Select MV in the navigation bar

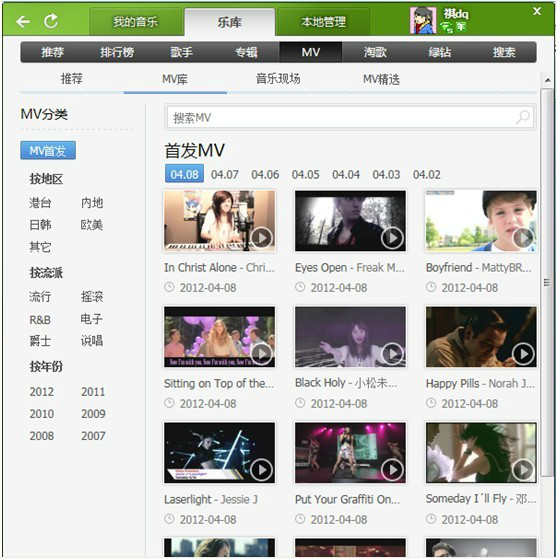tap(311, 52)
